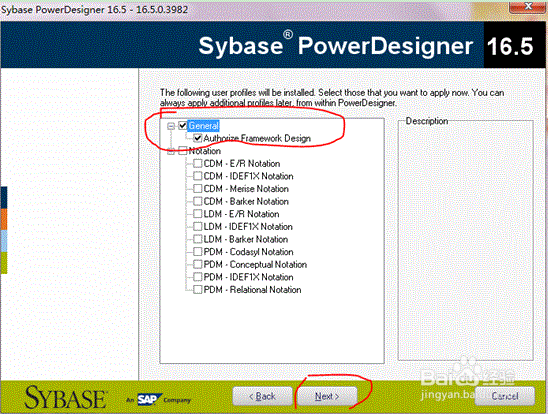548x414 pixels.
Task: Enable PDM - Relational Notation checkbox
Action: click(x=198, y=289)
